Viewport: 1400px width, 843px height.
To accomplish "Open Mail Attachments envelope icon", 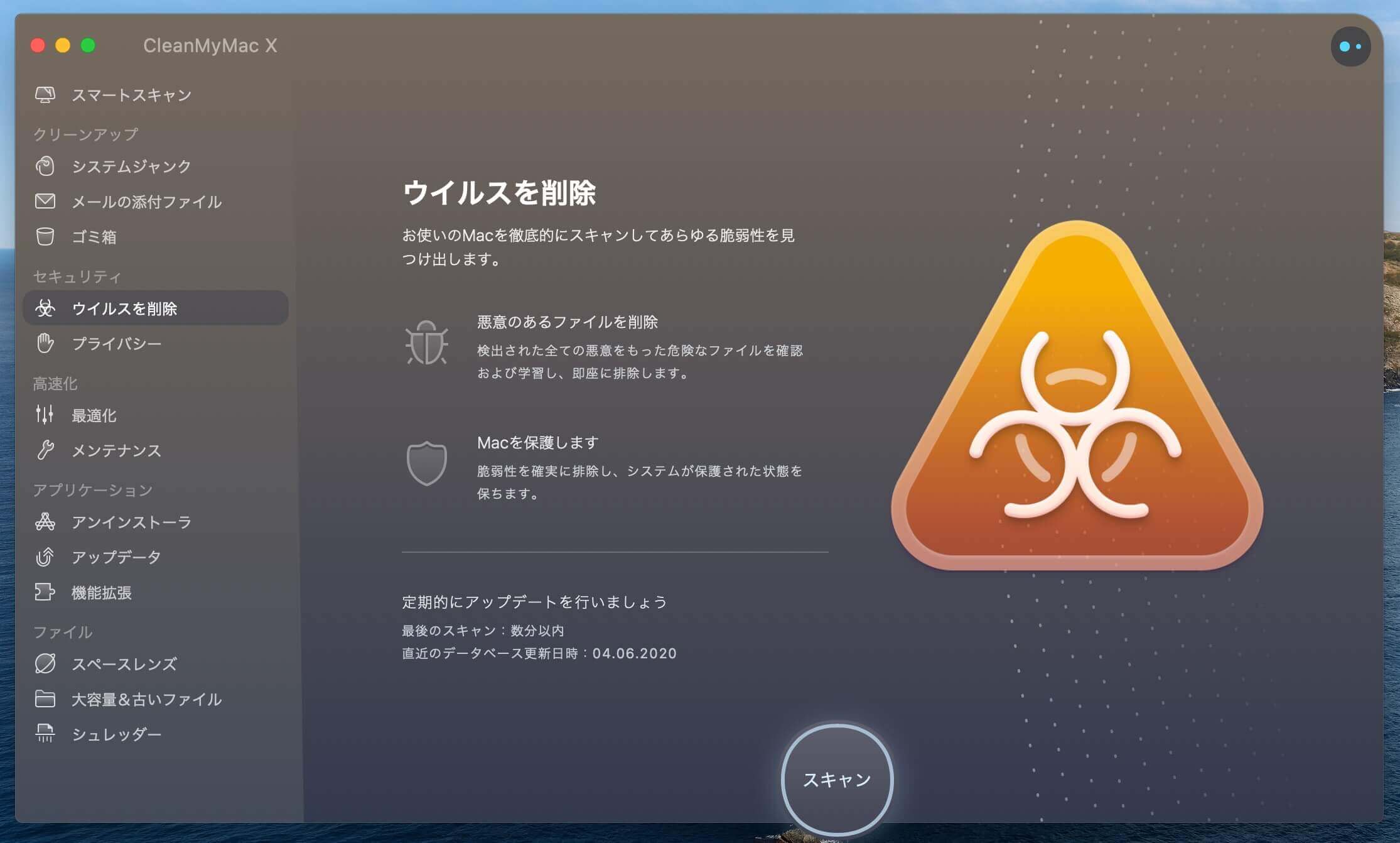I will click(x=45, y=202).
